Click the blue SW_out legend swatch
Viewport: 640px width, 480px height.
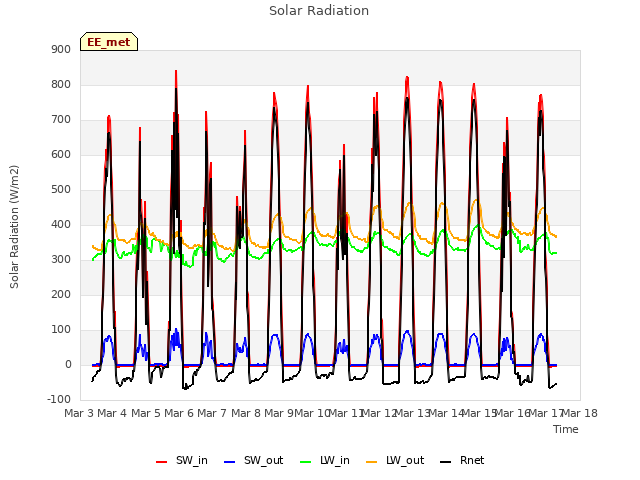pos(230,462)
